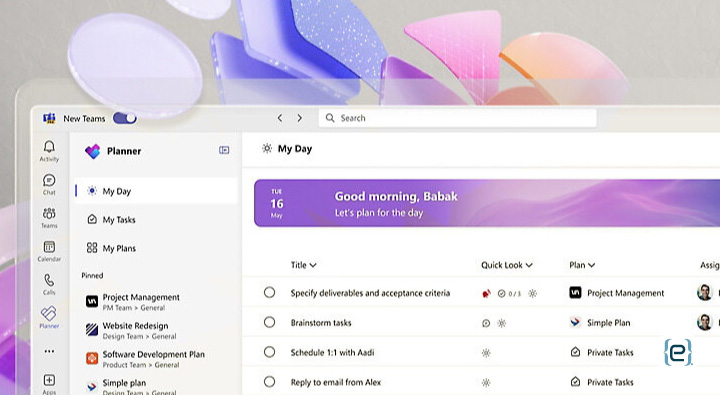720x395 pixels.
Task: Click Private Tasks on Schedule 1:1 row
Action: point(610,352)
